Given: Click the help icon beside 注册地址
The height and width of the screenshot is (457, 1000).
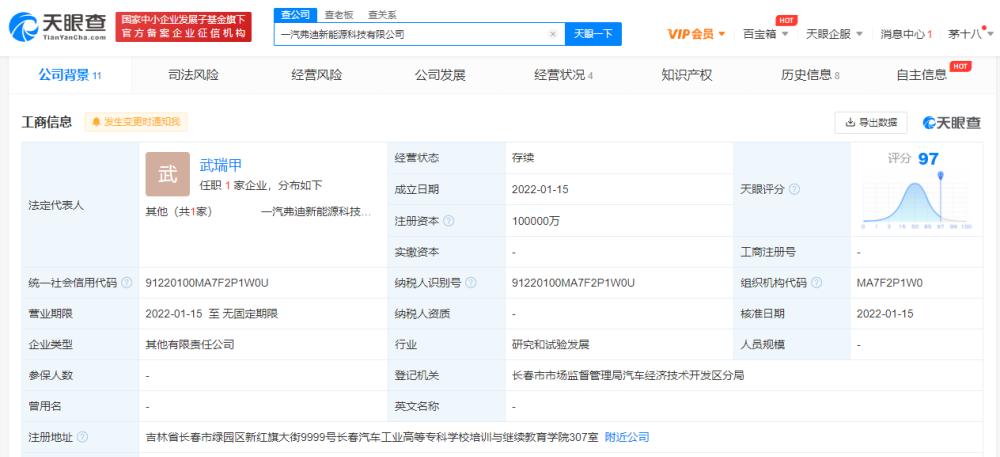Looking at the screenshot, I should pyautogui.click(x=82, y=437).
